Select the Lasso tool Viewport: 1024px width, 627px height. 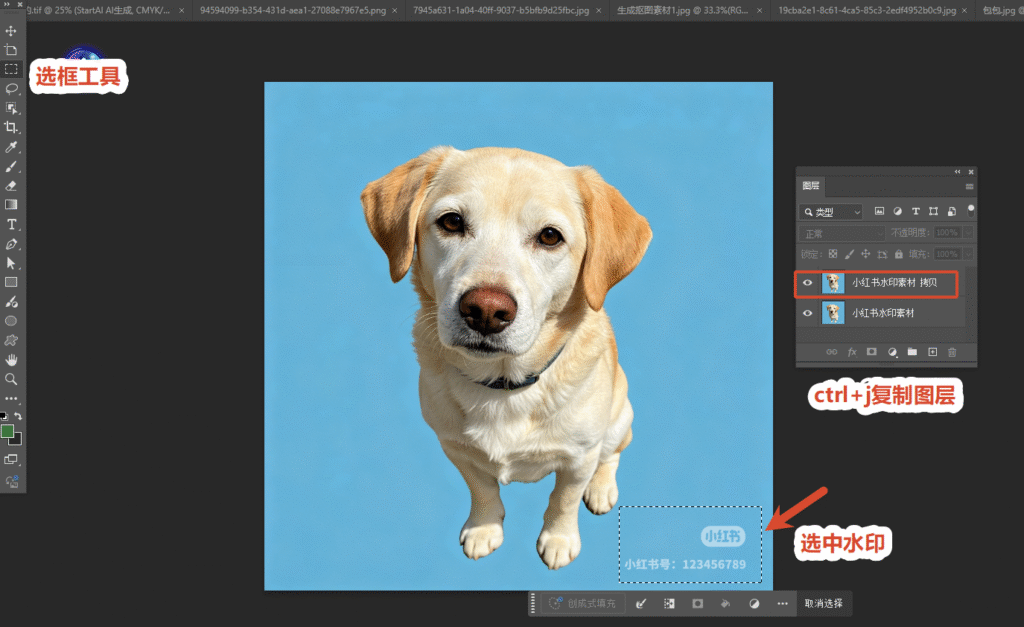(x=11, y=88)
